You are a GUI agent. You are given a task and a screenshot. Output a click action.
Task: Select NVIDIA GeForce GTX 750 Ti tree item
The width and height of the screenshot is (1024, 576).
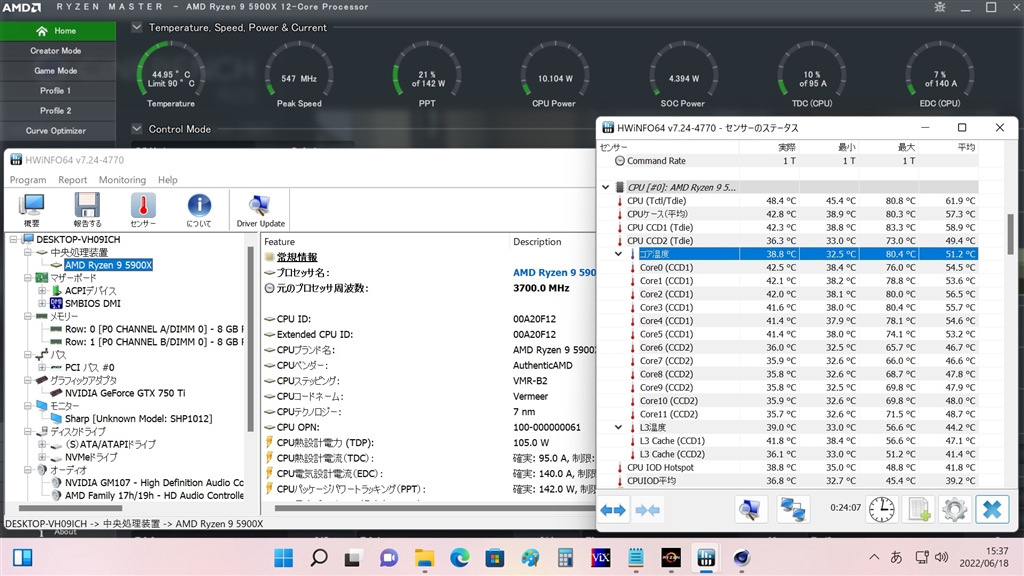click(125, 393)
